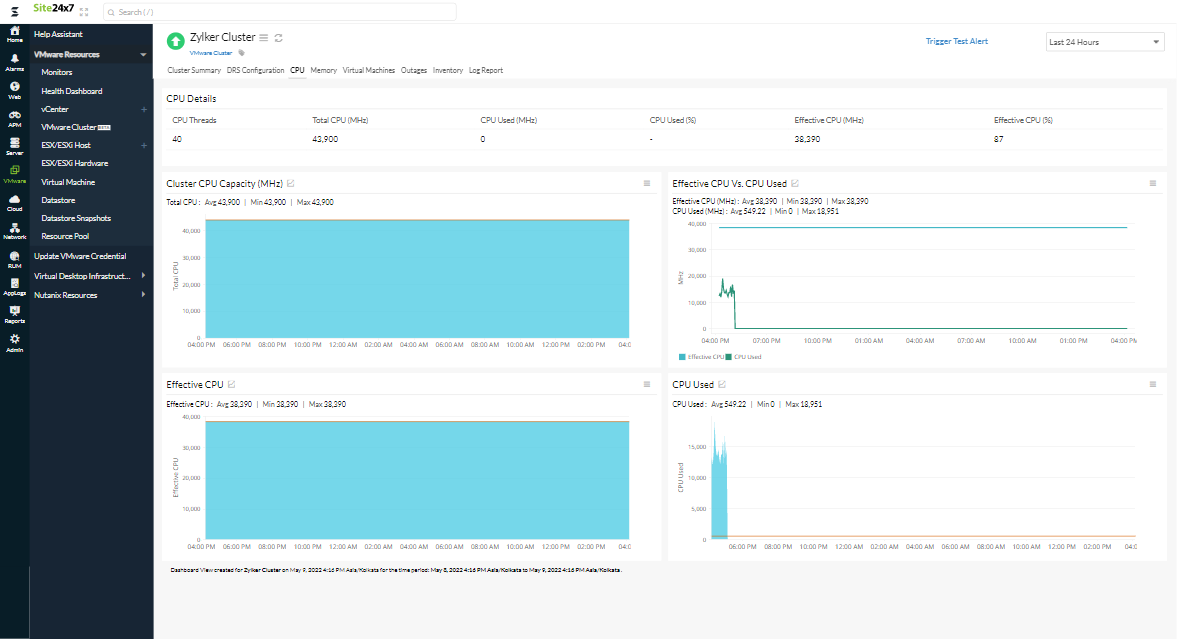The image size is (1177, 639).
Task: Edit the Cluster CPU Capacity chart title
Action: pyautogui.click(x=290, y=182)
